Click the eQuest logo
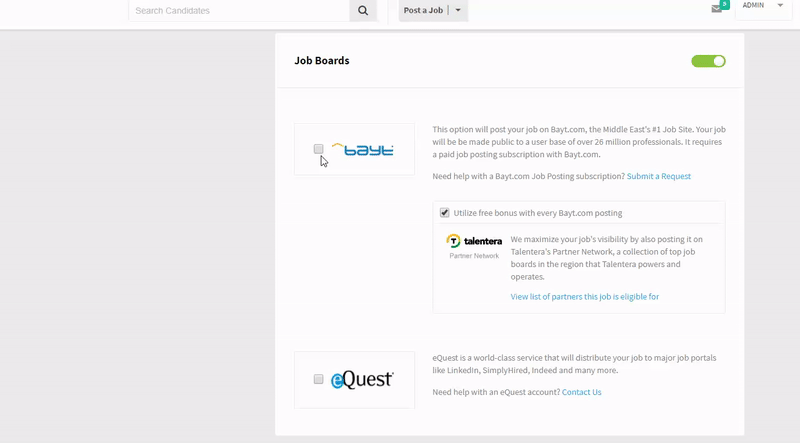Screen dimensions: 800x443 click(x=362, y=380)
